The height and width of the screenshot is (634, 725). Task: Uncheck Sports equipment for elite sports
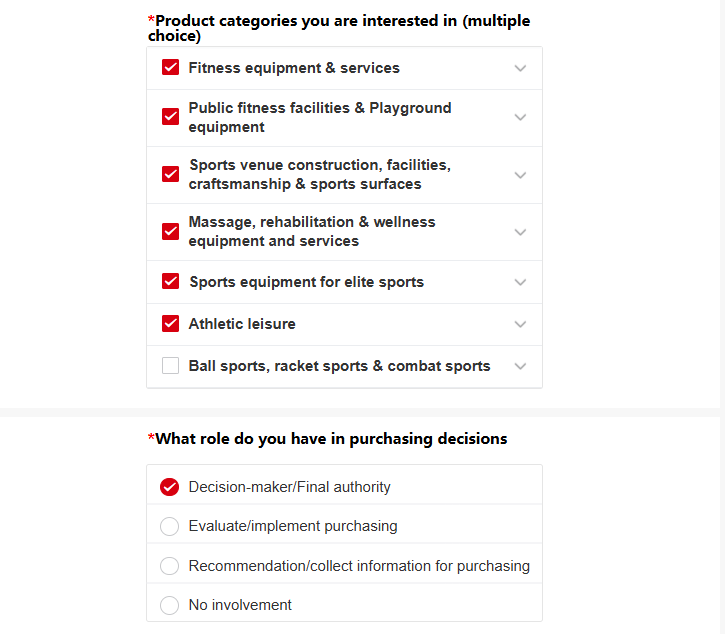170,282
